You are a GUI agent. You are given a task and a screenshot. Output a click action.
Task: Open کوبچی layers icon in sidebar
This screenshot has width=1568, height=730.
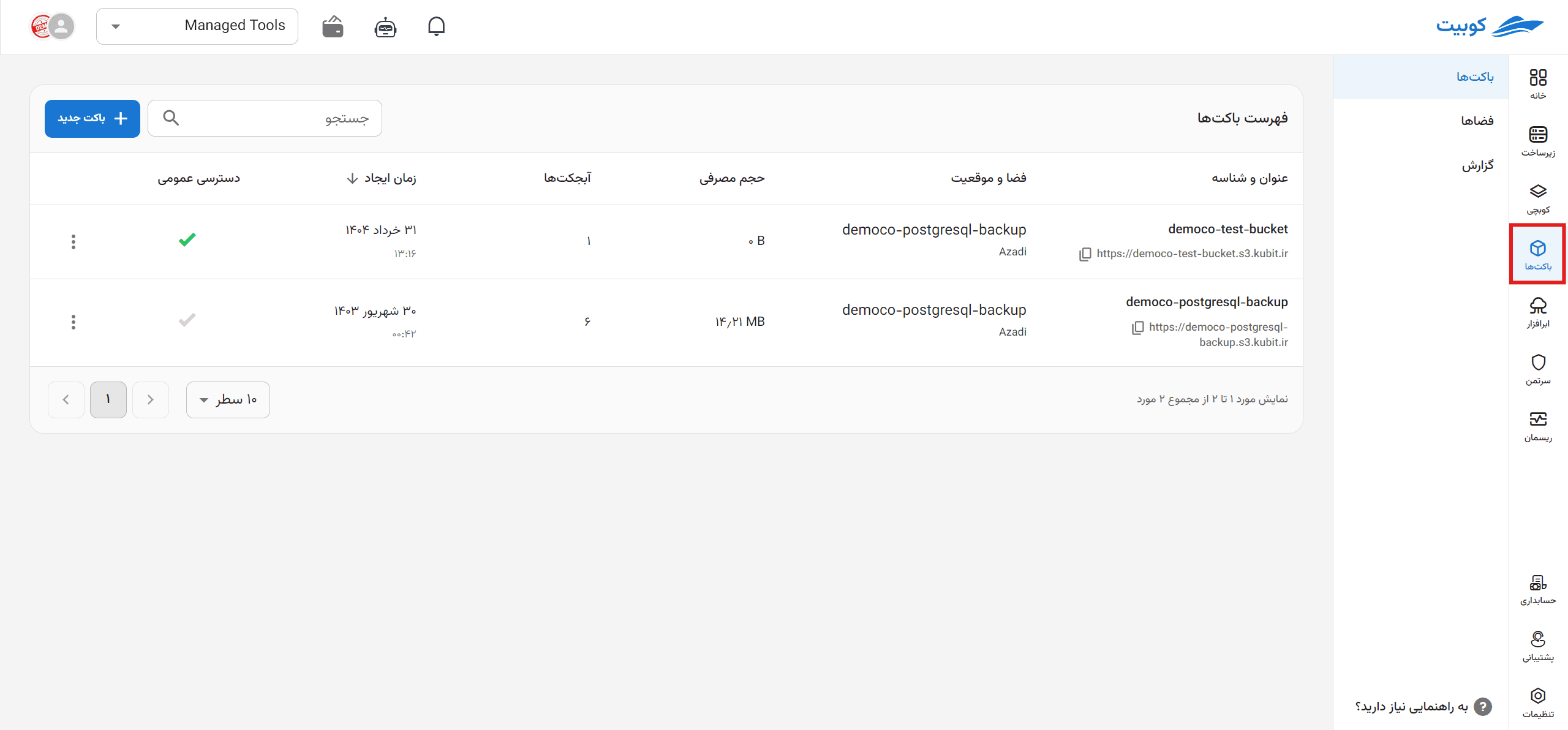click(1538, 198)
